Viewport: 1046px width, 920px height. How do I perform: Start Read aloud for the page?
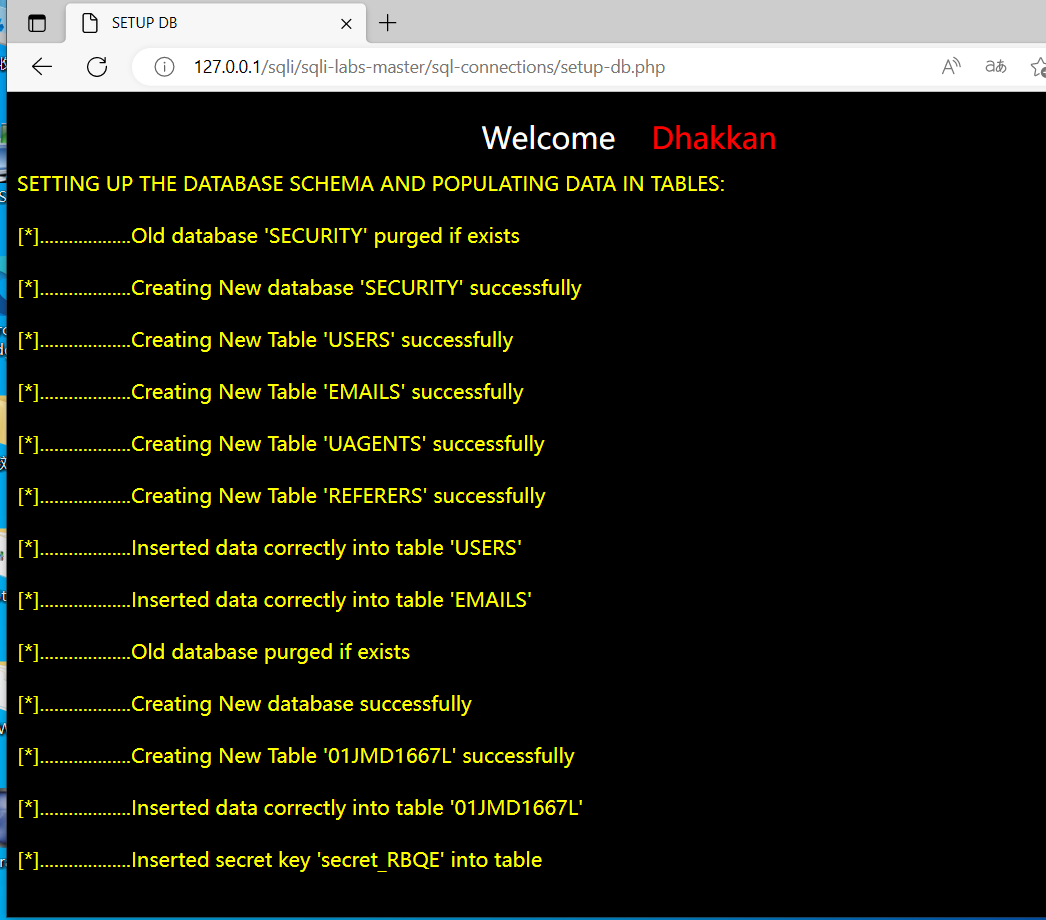950,66
